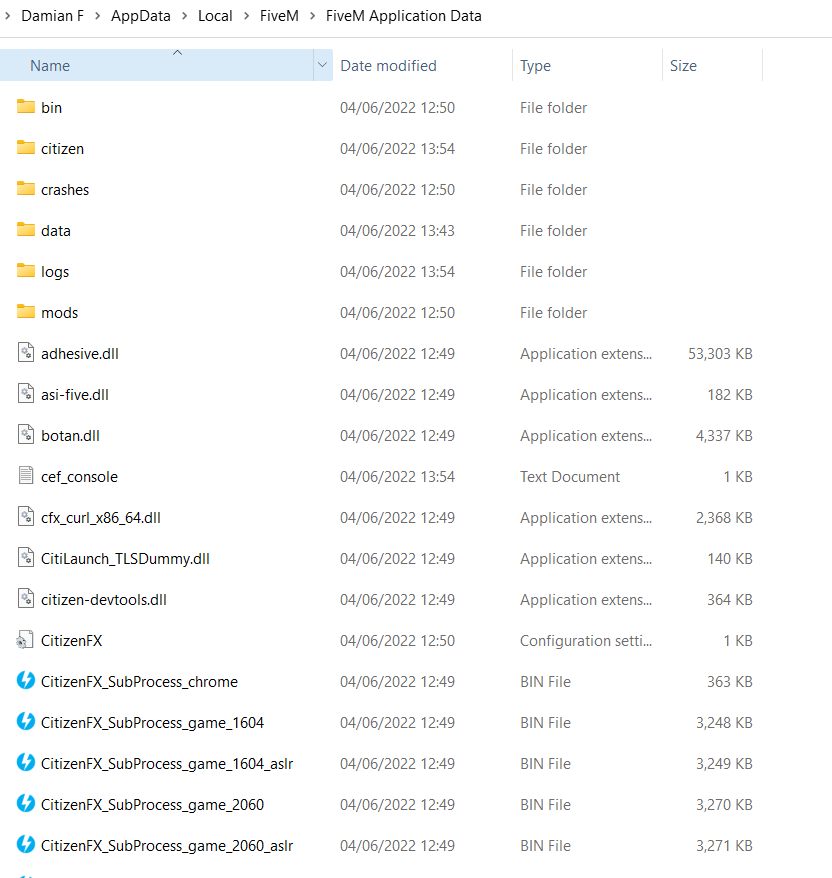The image size is (832, 878).
Task: Expand the chevron after Local breadcrumb
Action: 246,16
